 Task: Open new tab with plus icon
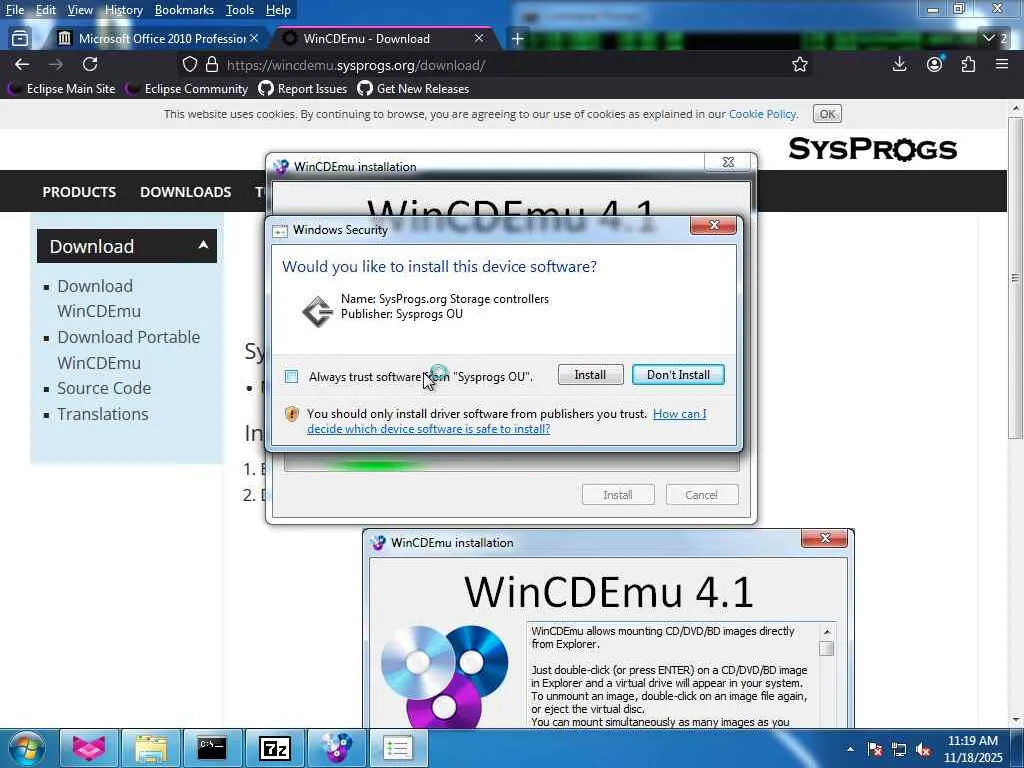click(517, 39)
